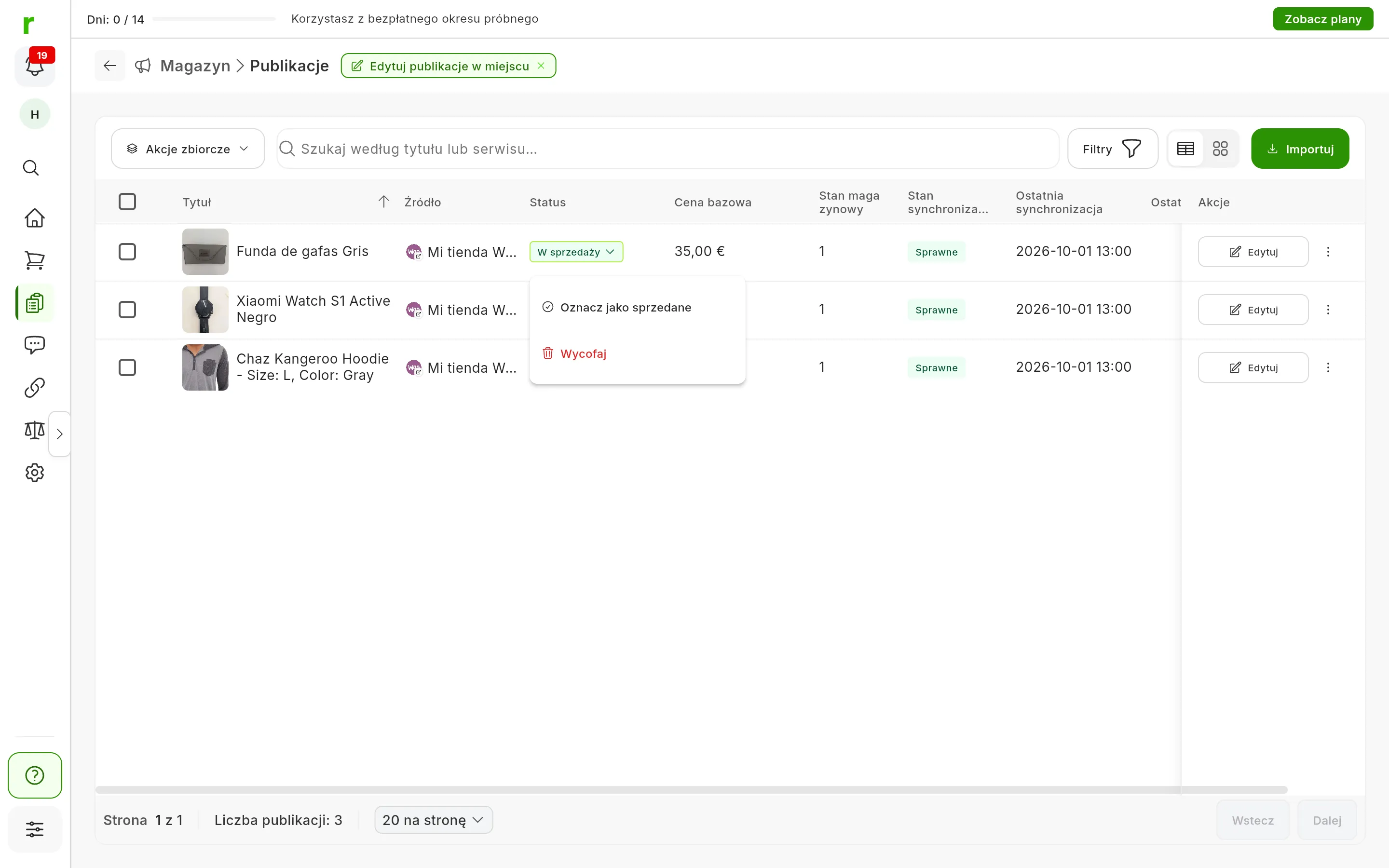Collapse the W sprzedaży status dropdown
The image size is (1389, 868).
576,251
